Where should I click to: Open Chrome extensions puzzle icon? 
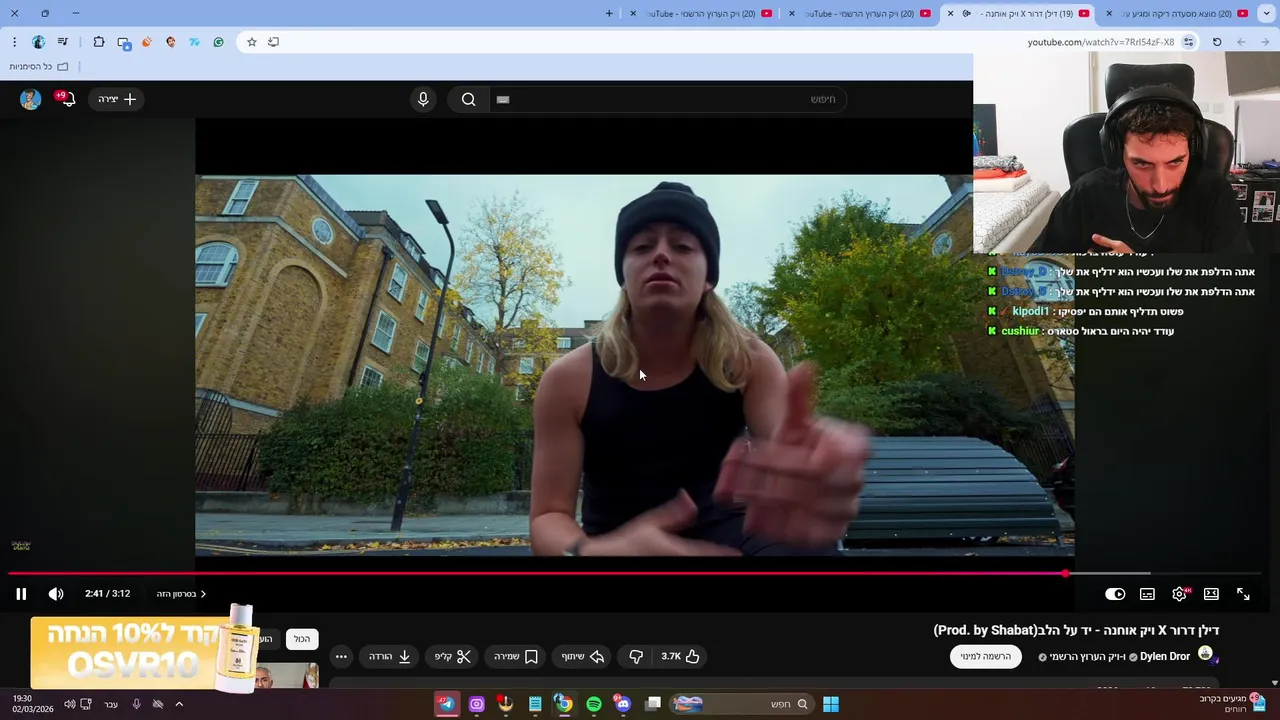[x=98, y=42]
